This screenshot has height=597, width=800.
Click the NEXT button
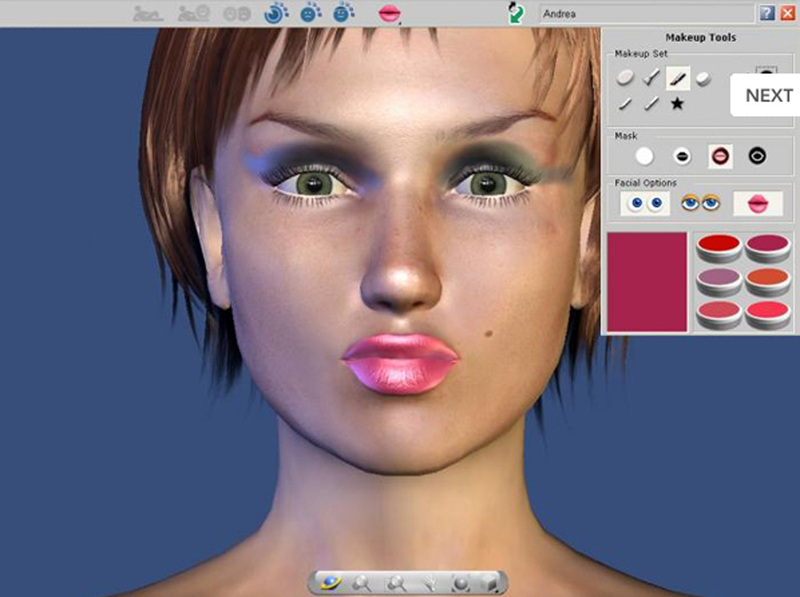click(766, 95)
